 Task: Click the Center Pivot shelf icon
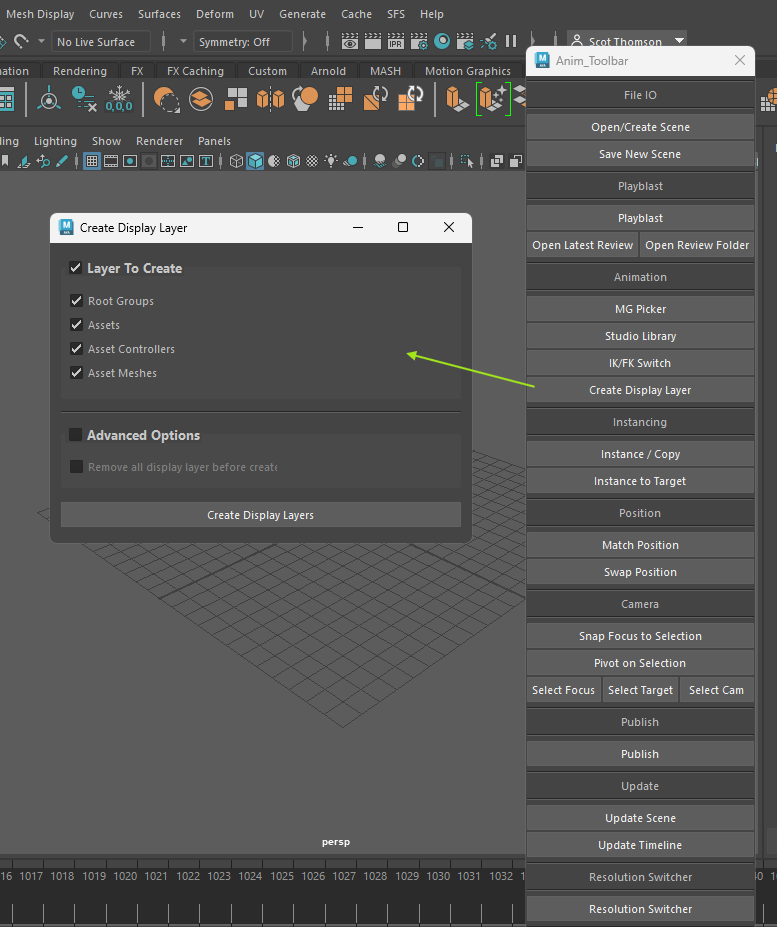pyautogui.click(x=48, y=98)
